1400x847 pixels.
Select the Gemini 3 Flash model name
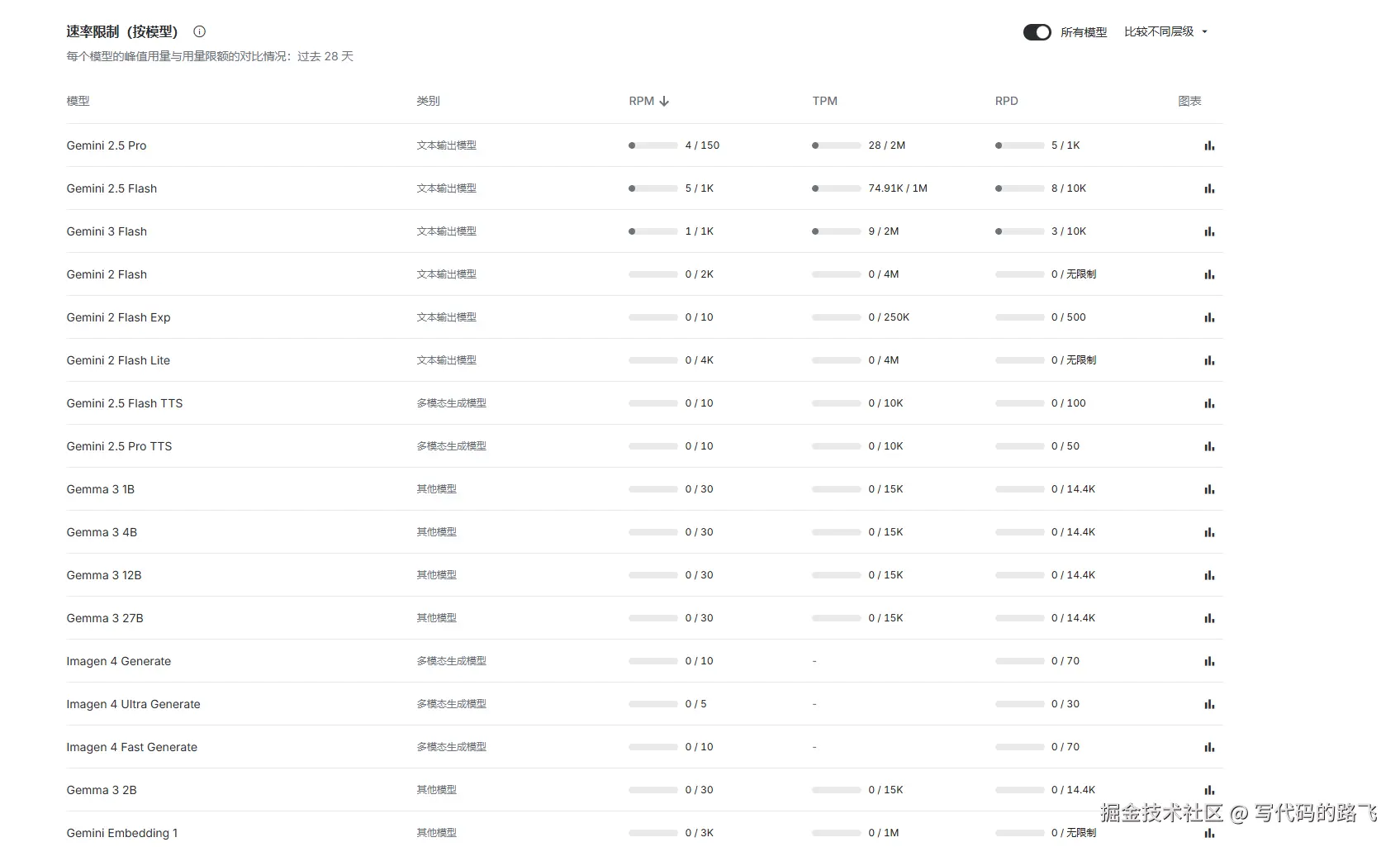pos(107,231)
